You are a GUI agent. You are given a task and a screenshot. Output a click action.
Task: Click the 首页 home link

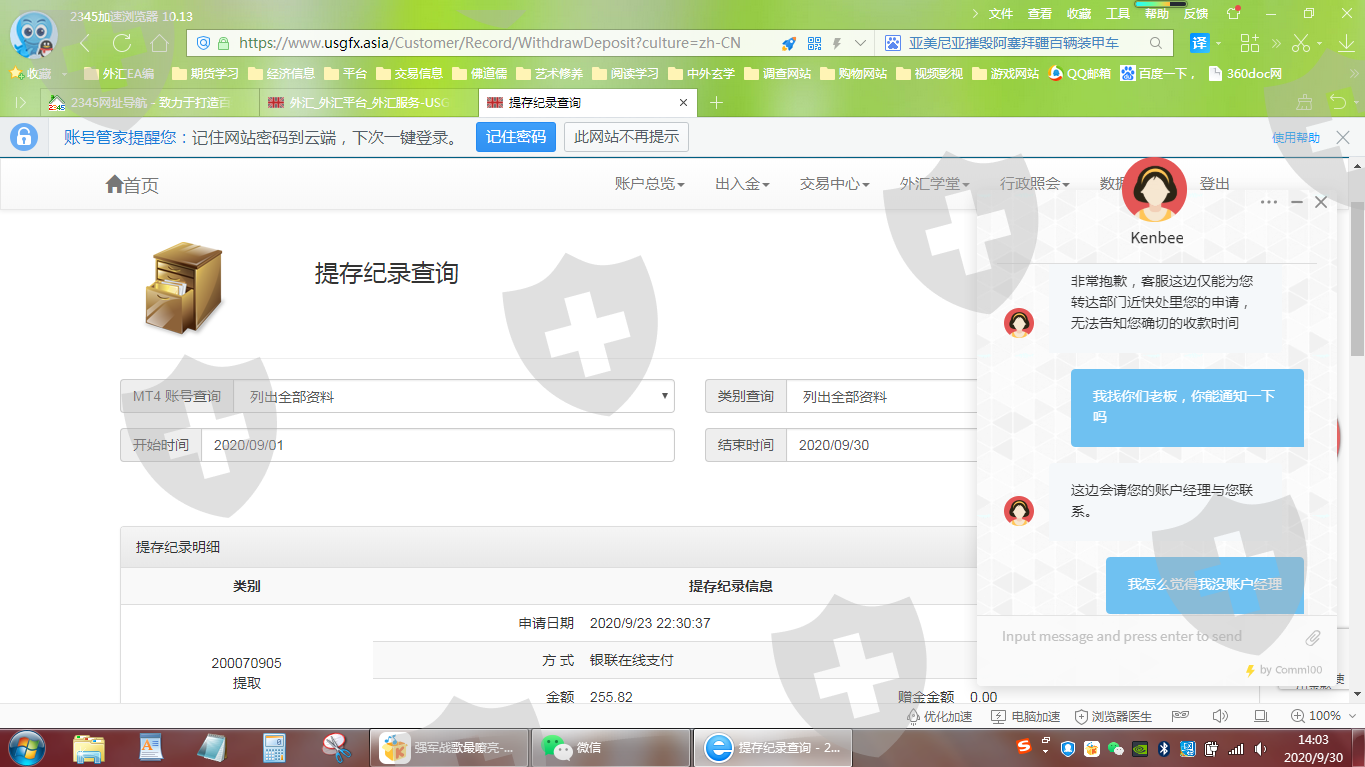132,185
